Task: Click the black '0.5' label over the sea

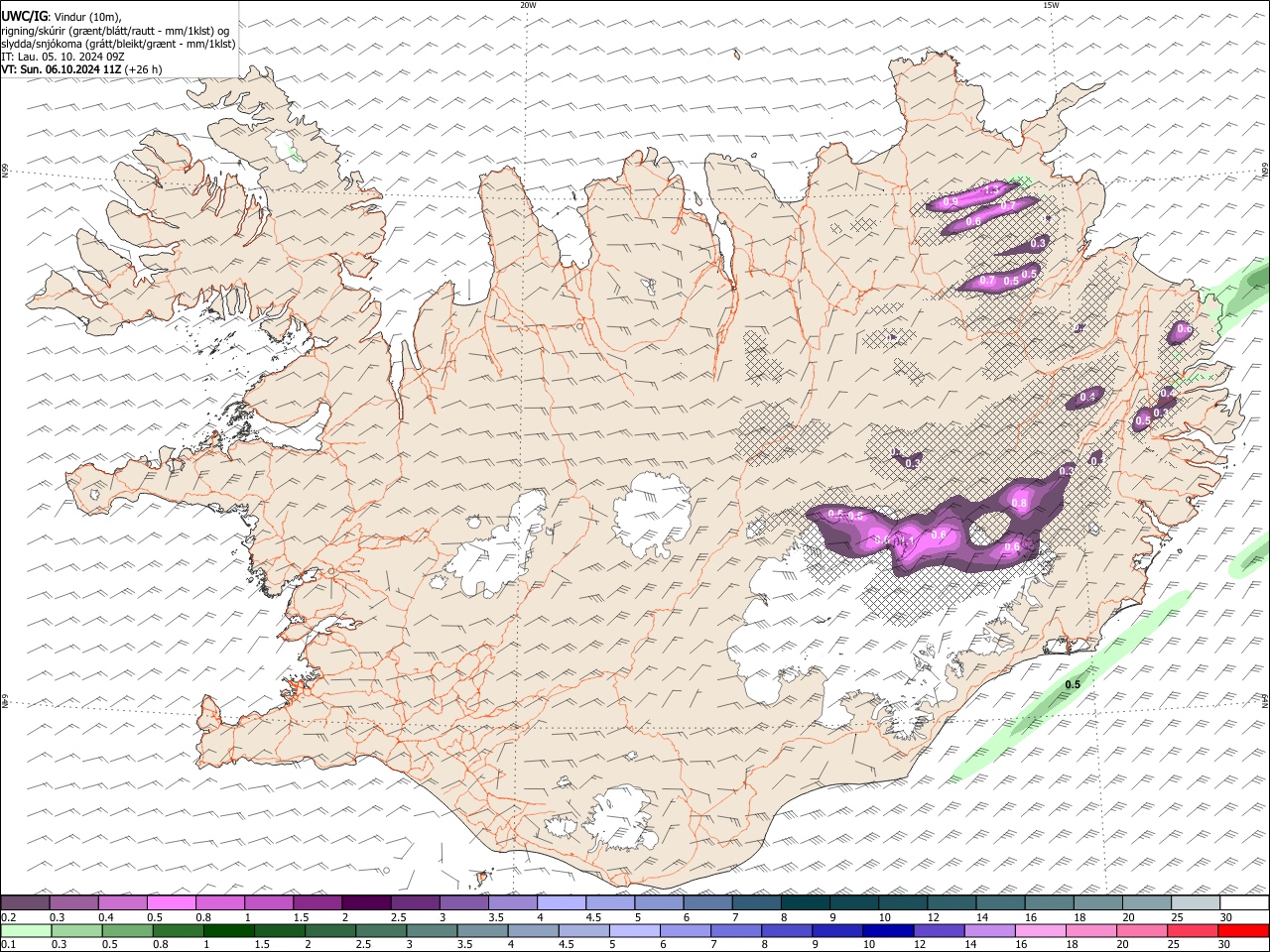Action: [x=1073, y=685]
